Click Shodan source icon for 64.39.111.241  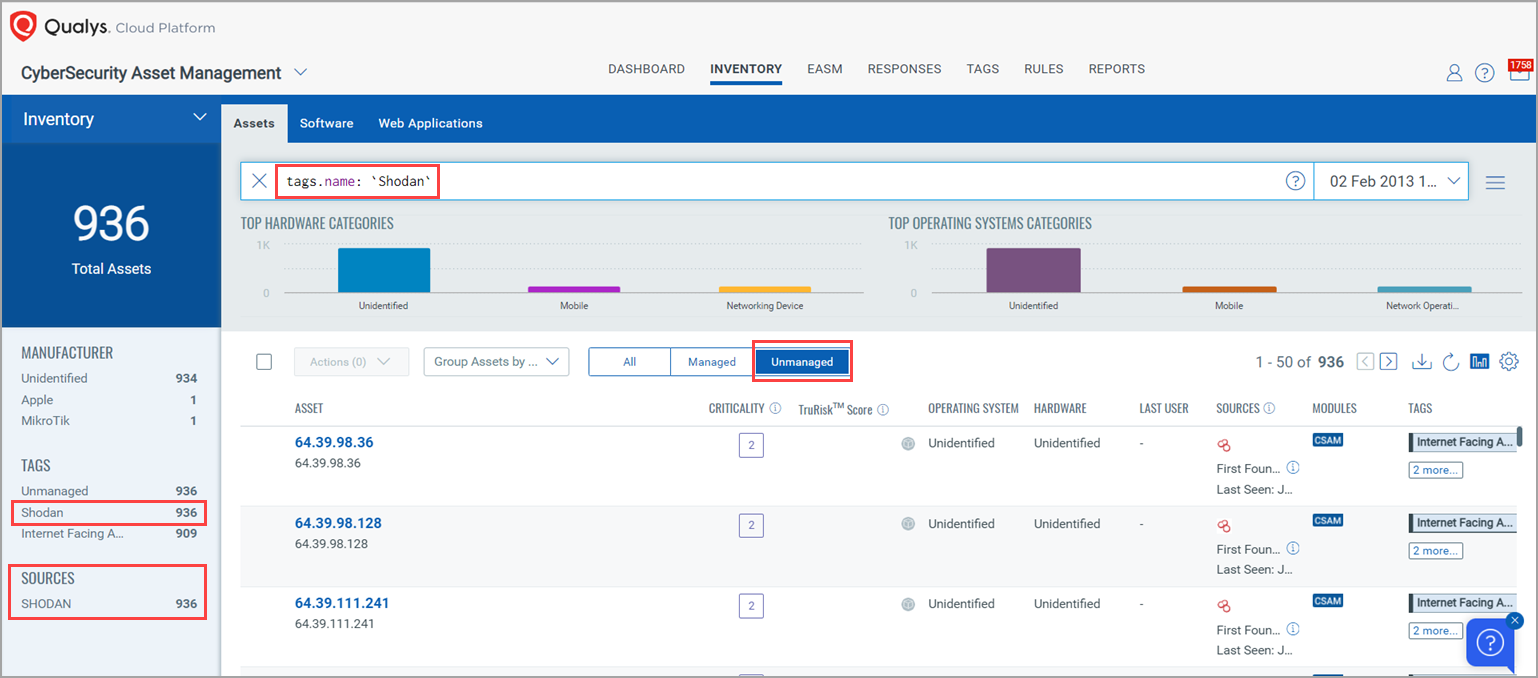pos(1223,605)
